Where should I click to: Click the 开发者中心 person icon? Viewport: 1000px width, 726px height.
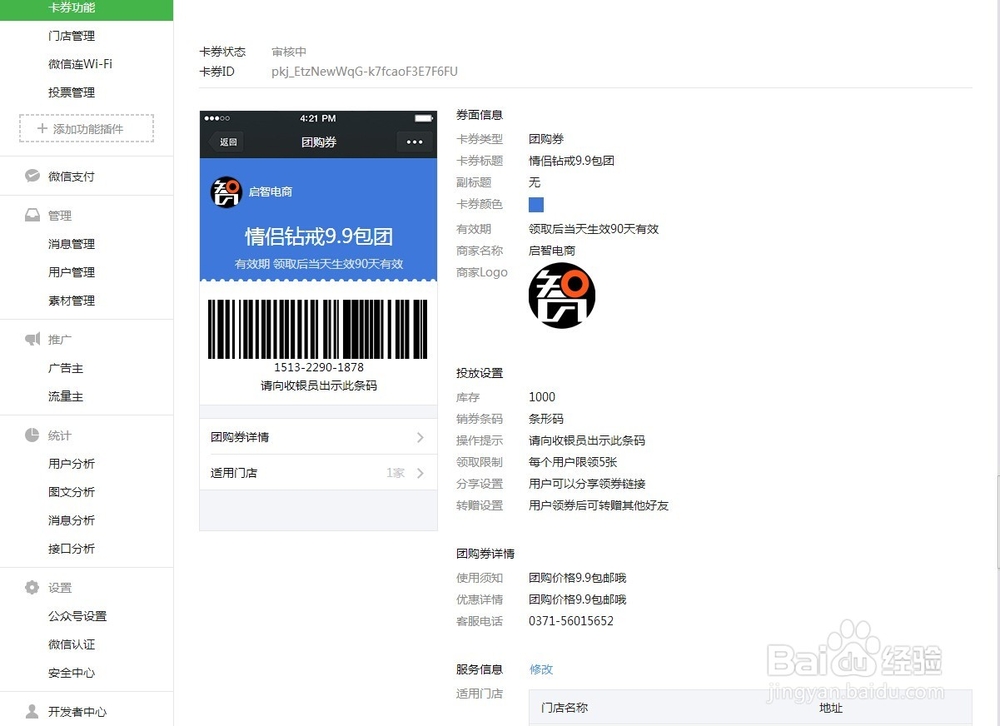pos(32,711)
